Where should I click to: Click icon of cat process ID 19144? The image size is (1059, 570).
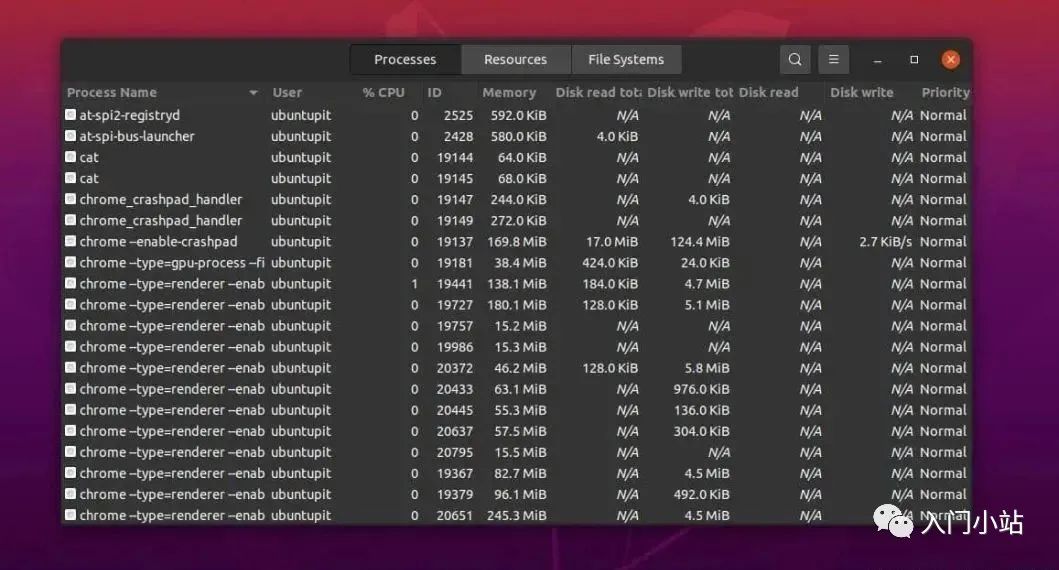point(70,157)
